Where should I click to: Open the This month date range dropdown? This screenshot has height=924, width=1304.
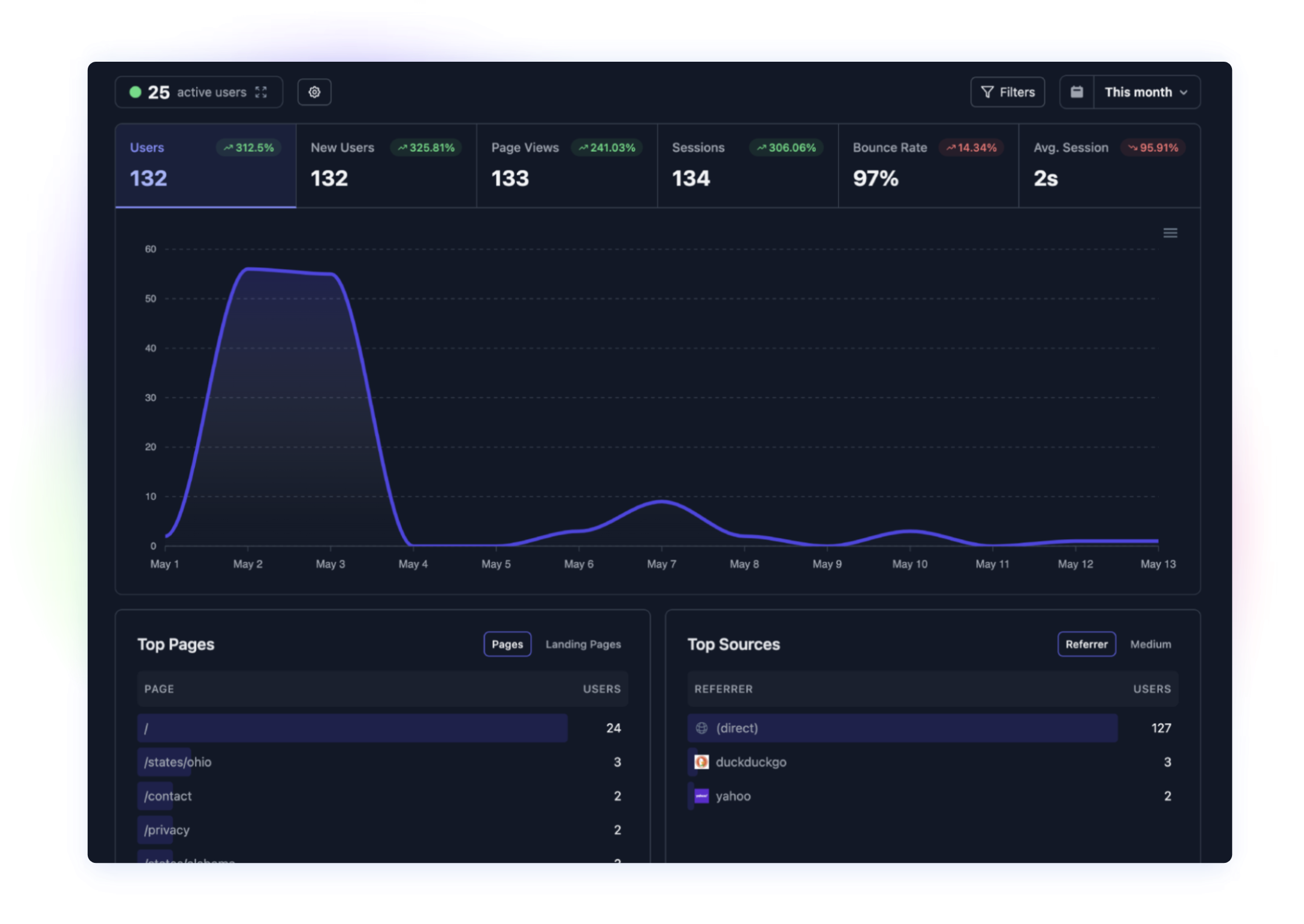pyautogui.click(x=1138, y=92)
